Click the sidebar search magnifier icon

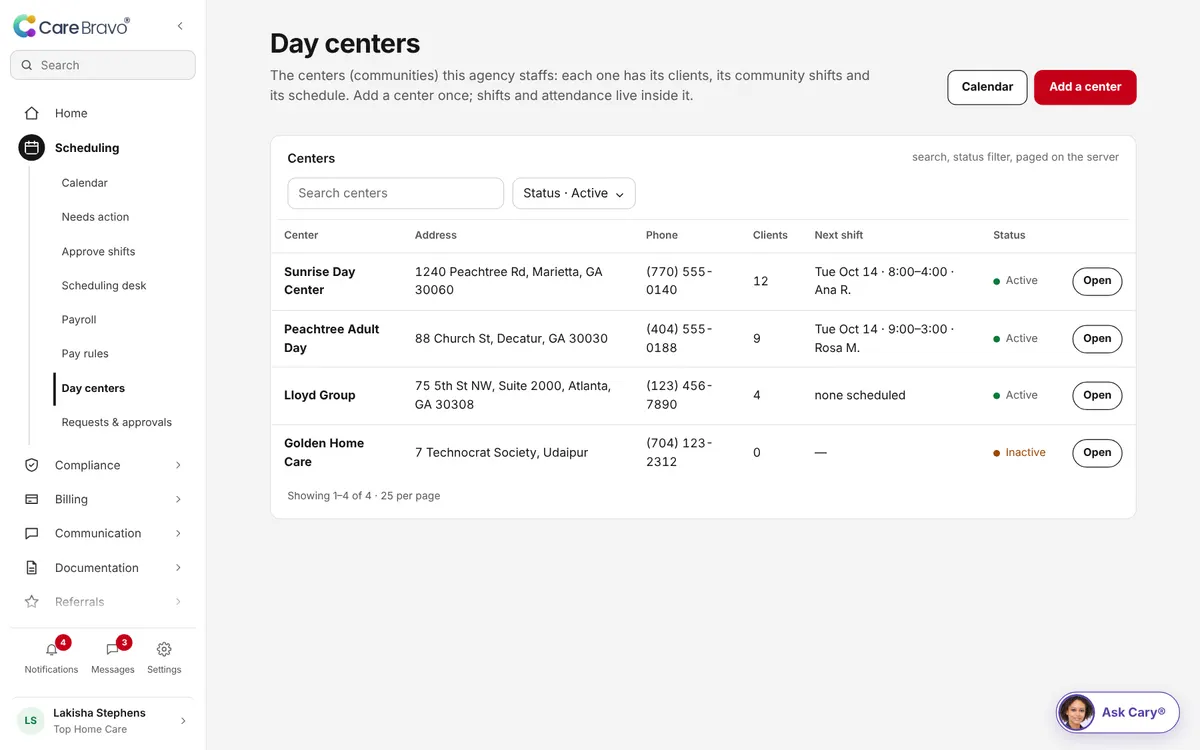[27, 65]
